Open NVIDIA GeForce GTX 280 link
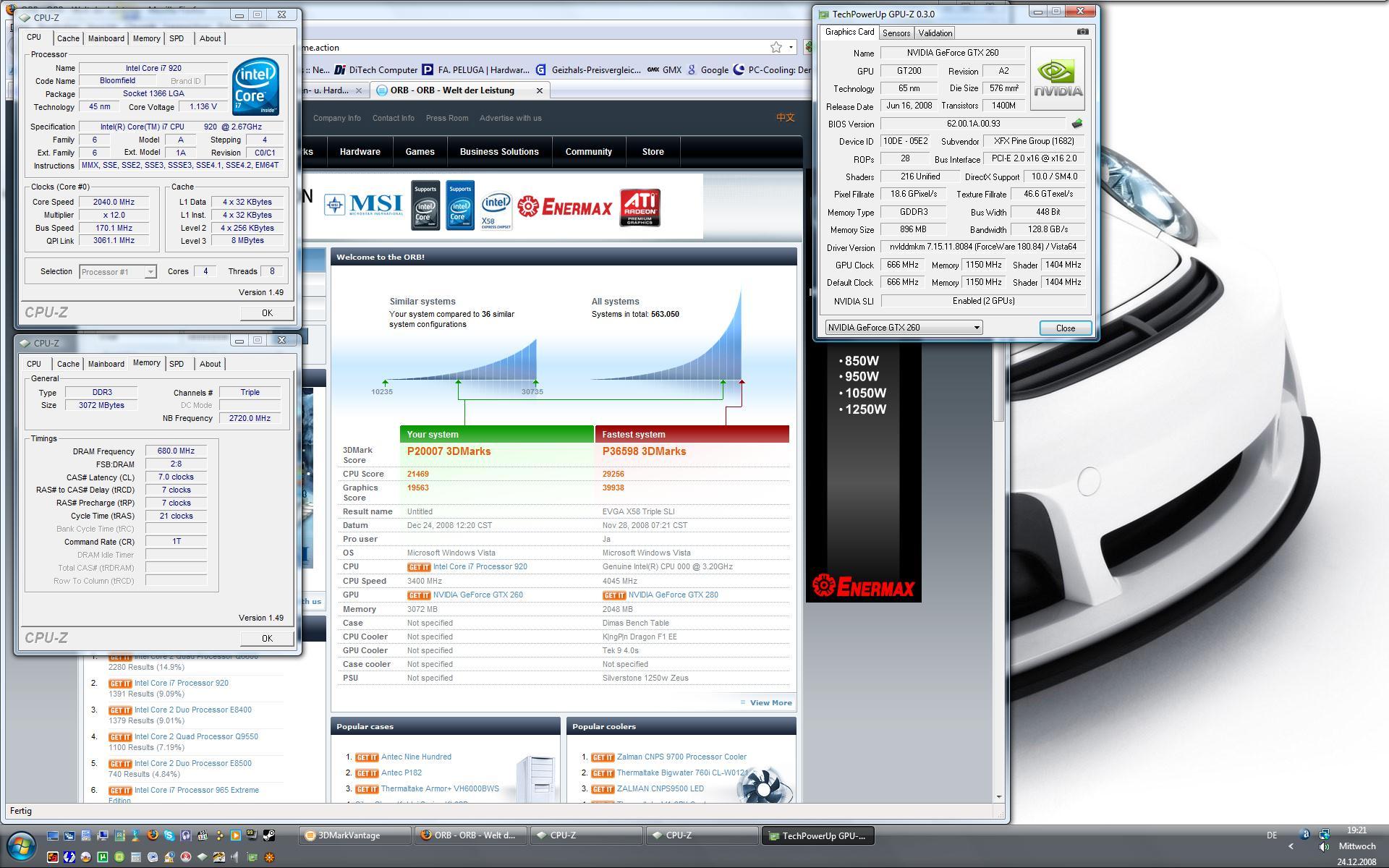This screenshot has width=1389, height=868. [x=673, y=595]
